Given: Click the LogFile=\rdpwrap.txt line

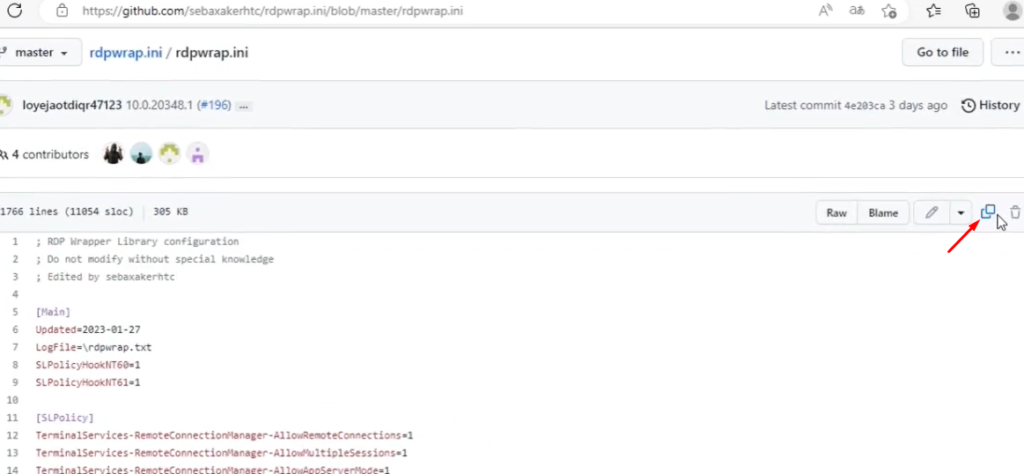Looking at the screenshot, I should 94,347.
